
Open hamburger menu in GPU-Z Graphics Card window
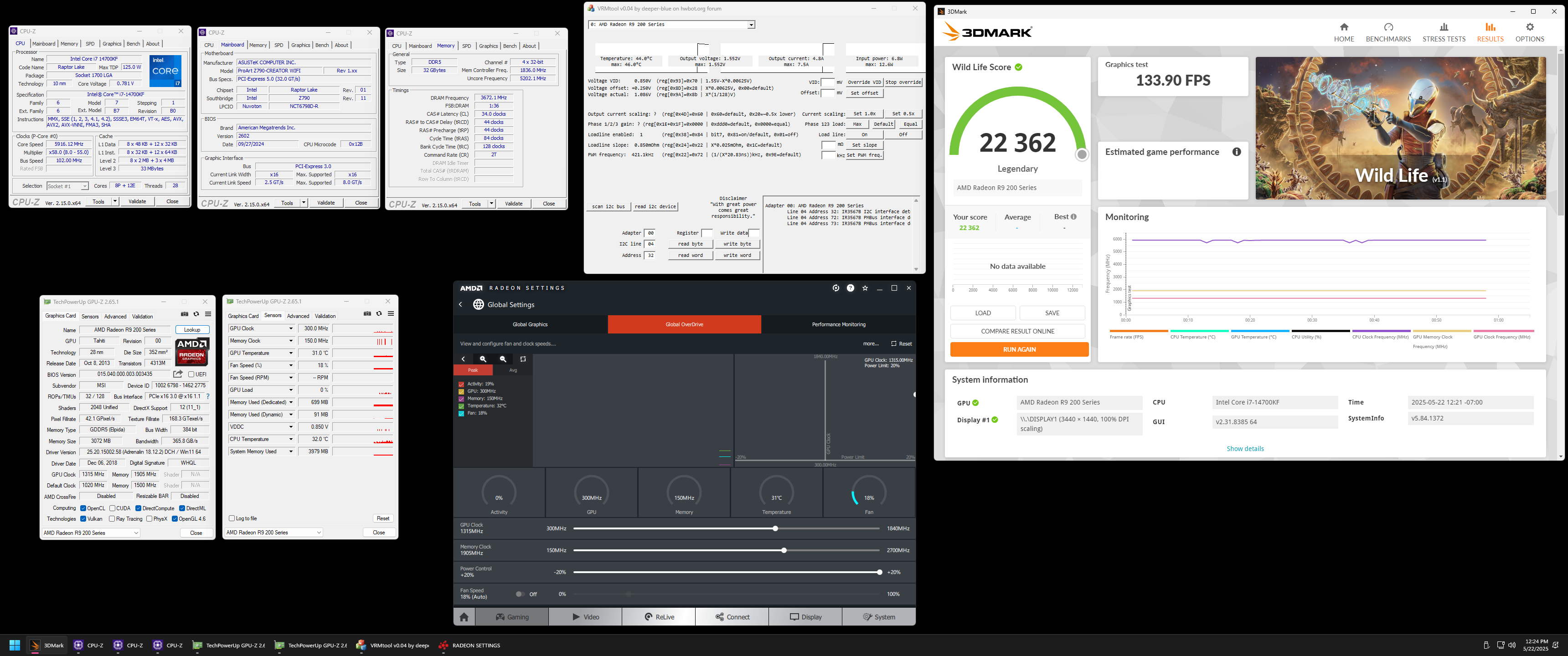coord(208,314)
